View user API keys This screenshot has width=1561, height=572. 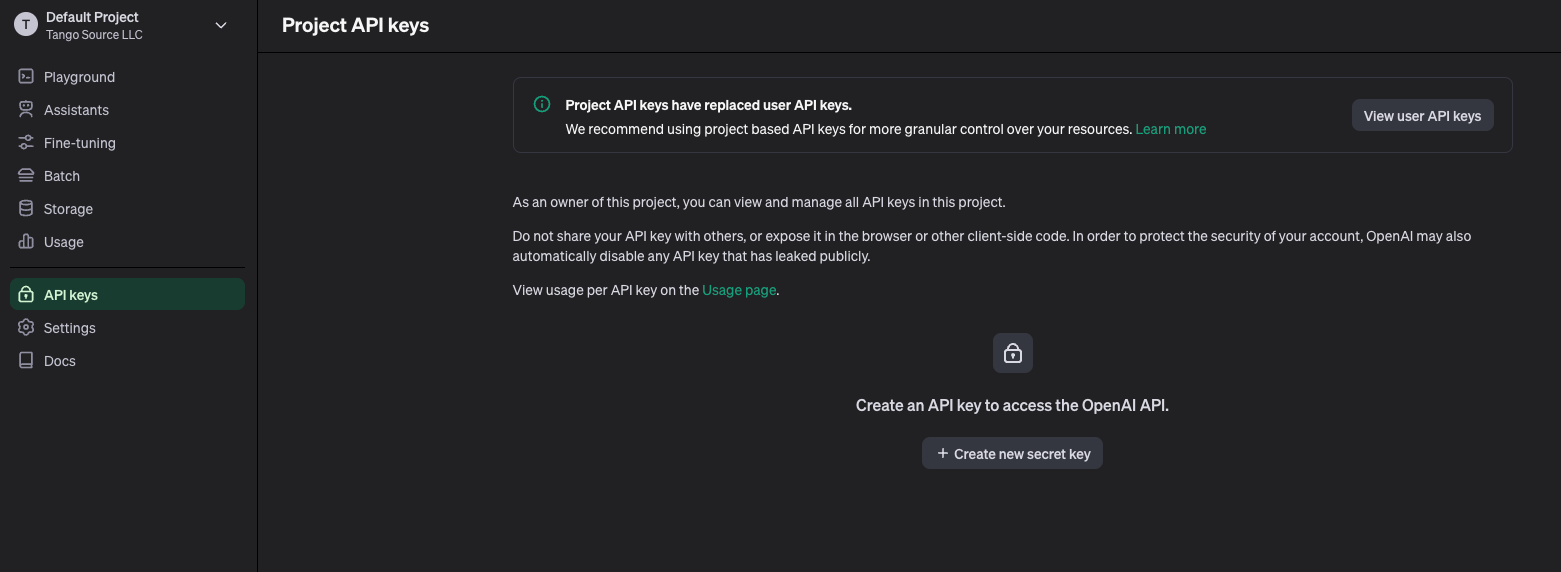pyautogui.click(x=1422, y=115)
